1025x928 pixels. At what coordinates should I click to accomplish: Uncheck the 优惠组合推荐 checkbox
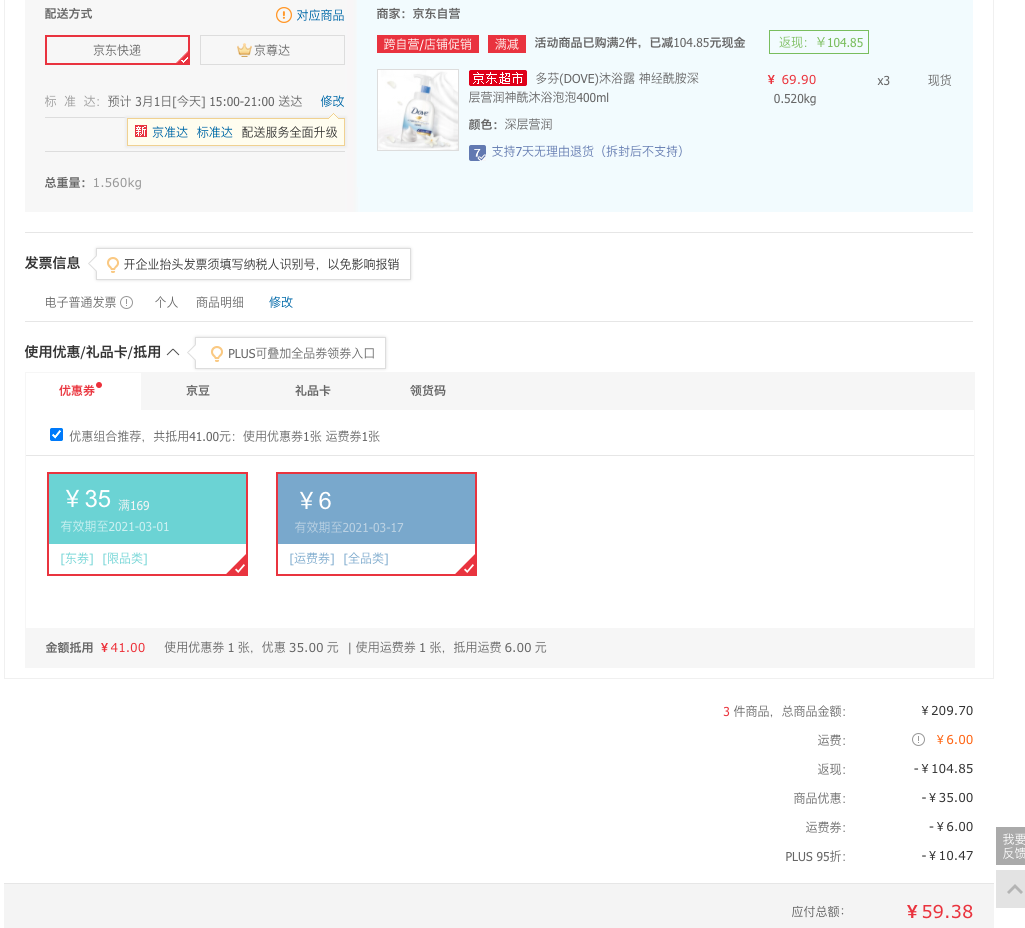(x=57, y=435)
